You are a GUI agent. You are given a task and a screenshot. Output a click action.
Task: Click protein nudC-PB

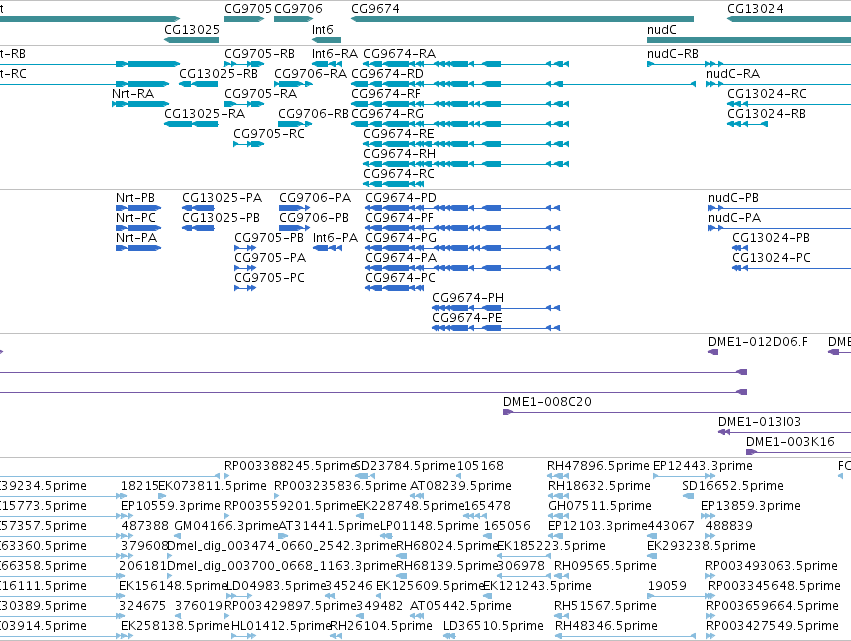pyautogui.click(x=733, y=198)
